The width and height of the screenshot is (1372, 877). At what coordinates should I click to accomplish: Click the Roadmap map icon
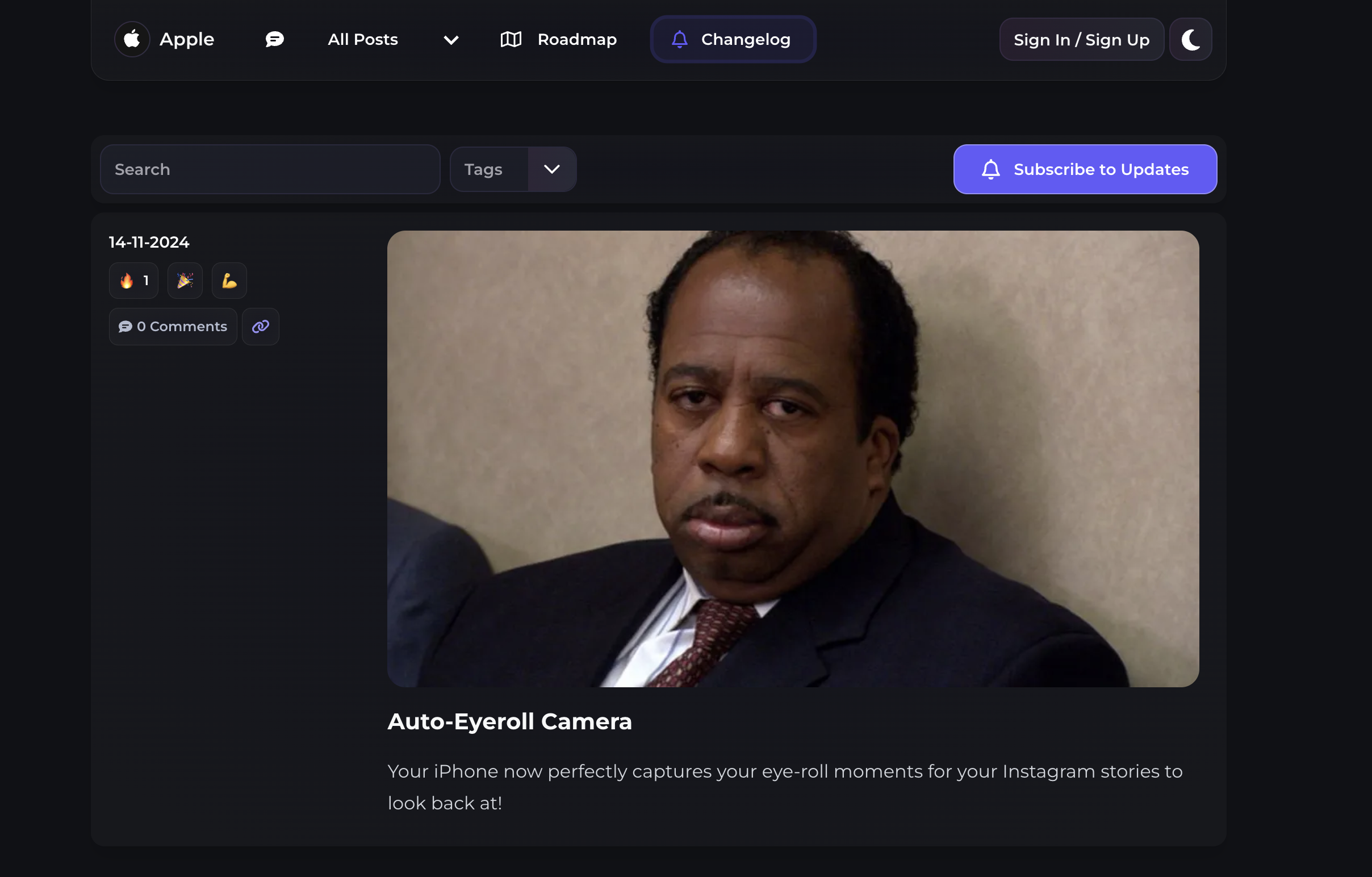click(511, 39)
